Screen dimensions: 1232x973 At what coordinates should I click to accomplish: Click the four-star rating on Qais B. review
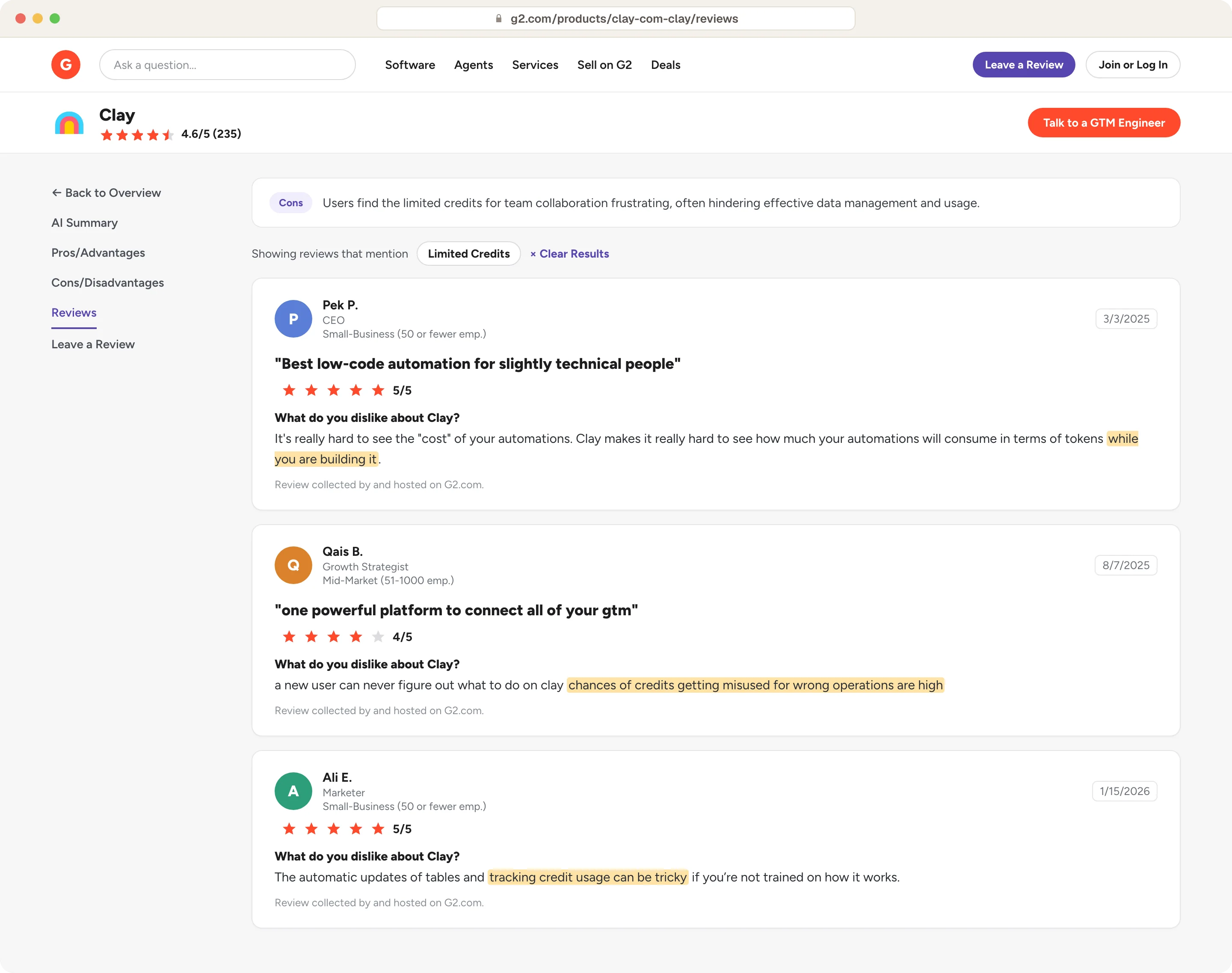pyautogui.click(x=333, y=636)
